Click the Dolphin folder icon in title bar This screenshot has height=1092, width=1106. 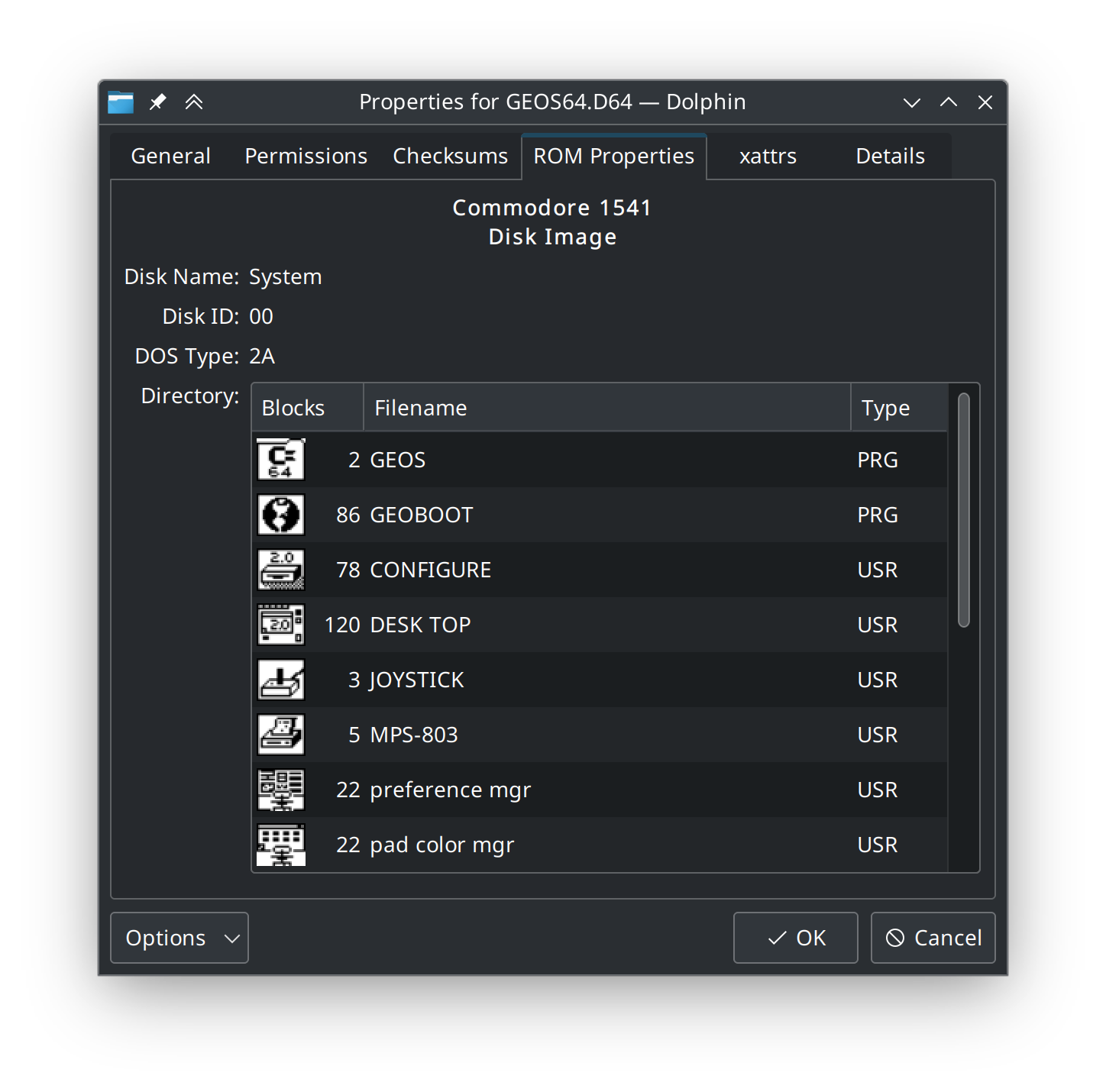tap(121, 102)
